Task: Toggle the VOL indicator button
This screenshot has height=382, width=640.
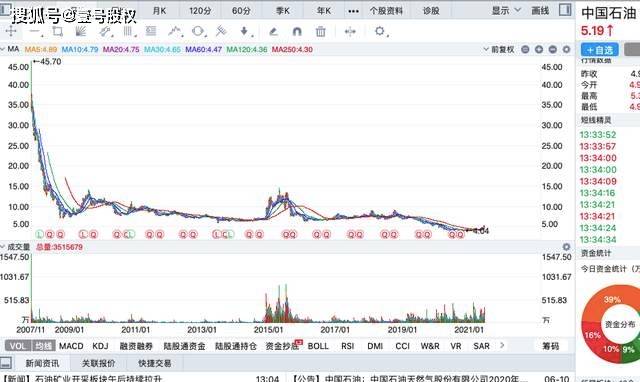Action: pos(18,346)
